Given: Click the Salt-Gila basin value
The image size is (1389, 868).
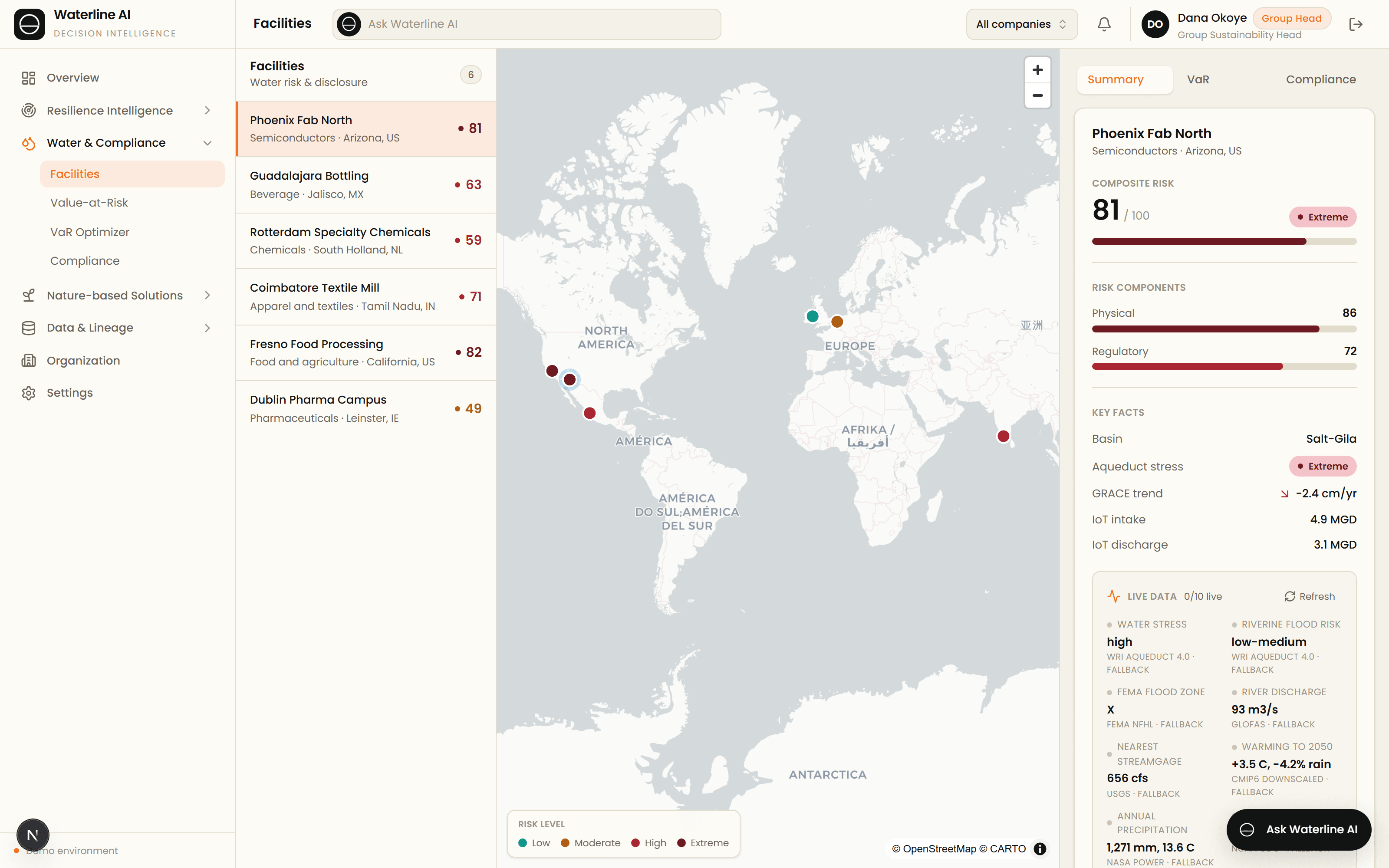Looking at the screenshot, I should [1331, 439].
